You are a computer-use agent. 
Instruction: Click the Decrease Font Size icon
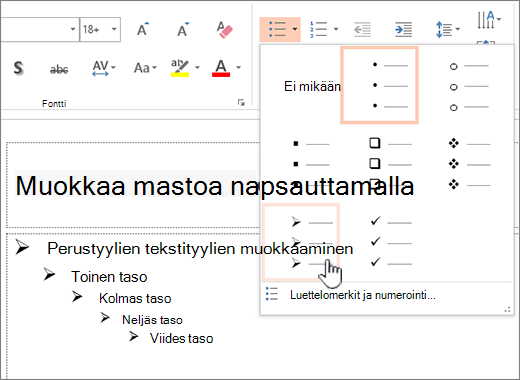point(183,29)
